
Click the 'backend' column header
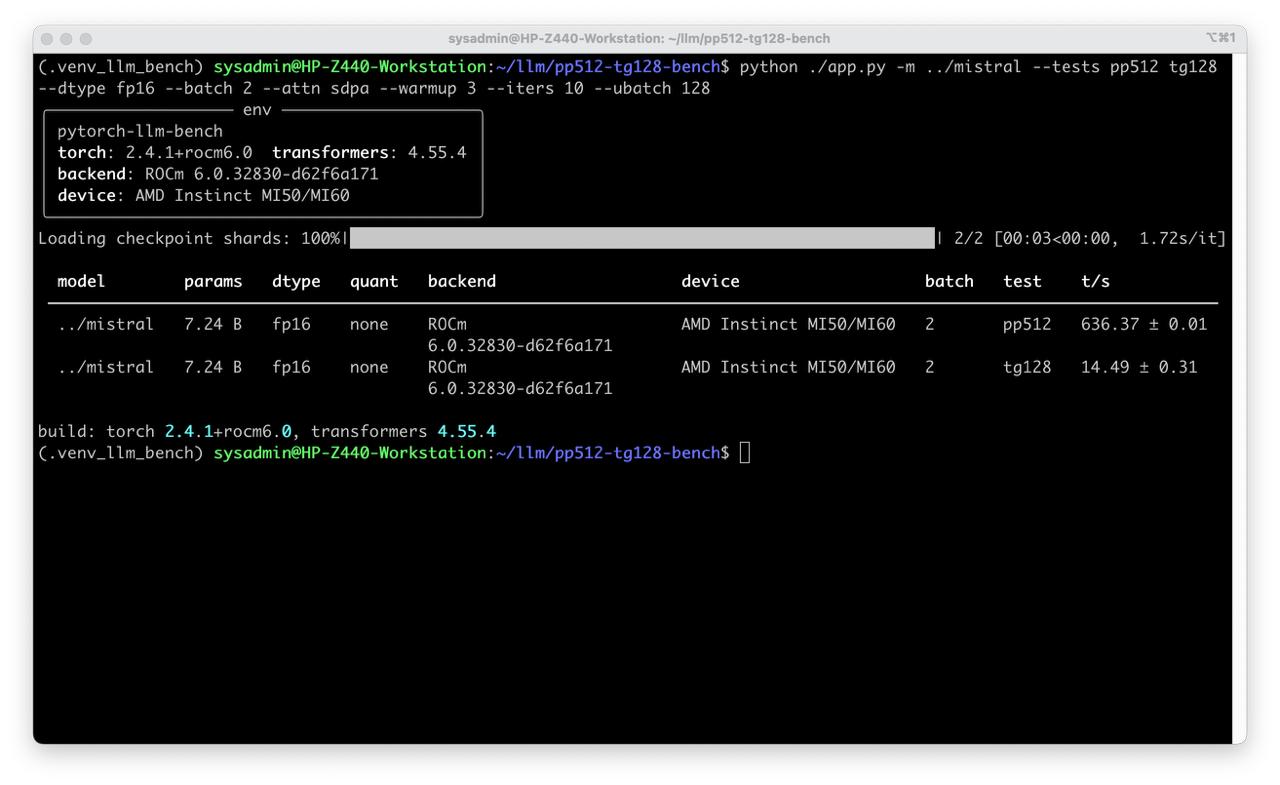tap(462, 281)
